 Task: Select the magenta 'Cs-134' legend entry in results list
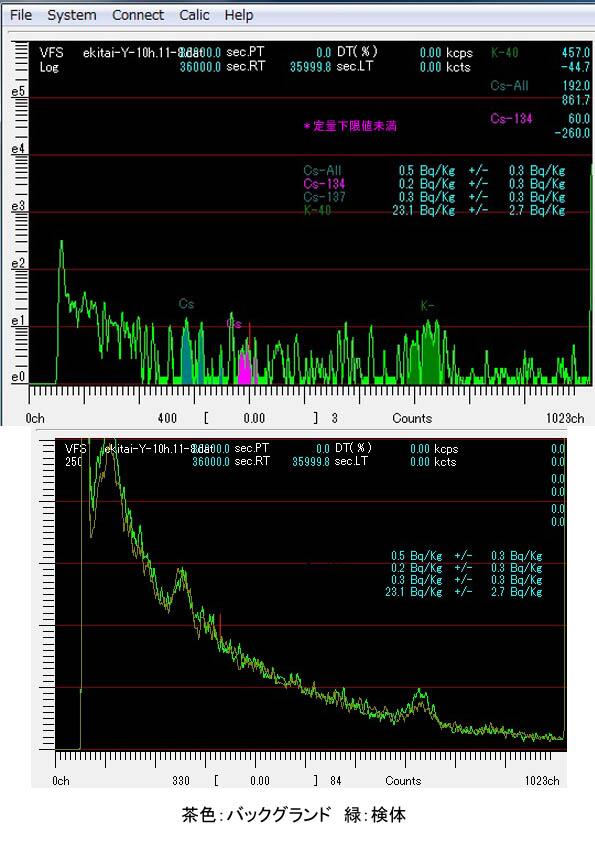324,184
